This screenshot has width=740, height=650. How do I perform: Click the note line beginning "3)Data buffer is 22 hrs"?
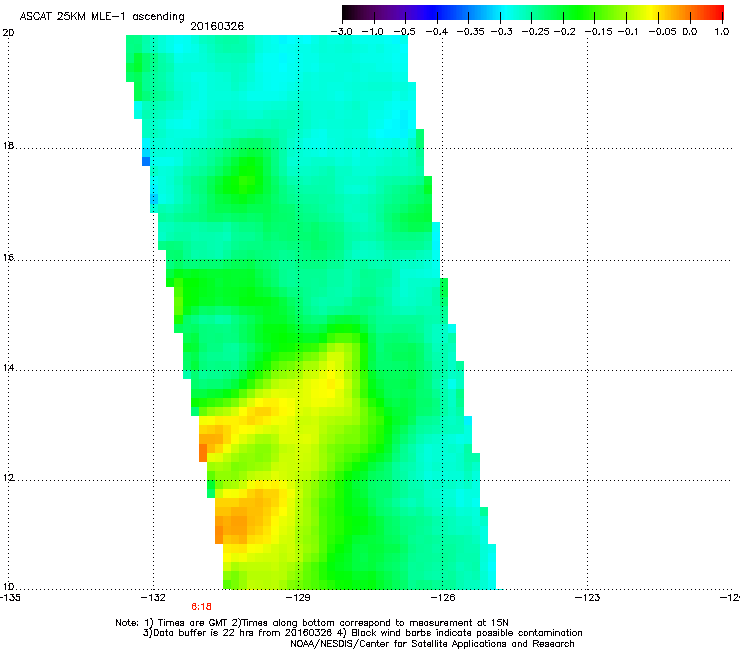tap(362, 633)
